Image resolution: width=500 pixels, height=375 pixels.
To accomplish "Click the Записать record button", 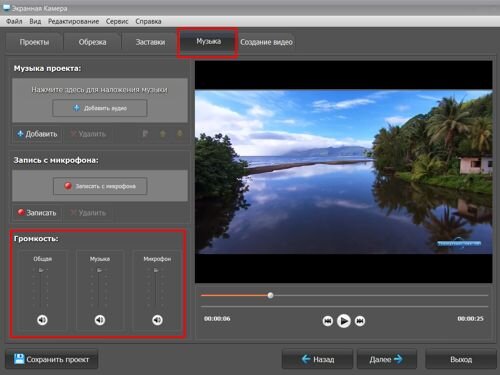I will (37, 213).
